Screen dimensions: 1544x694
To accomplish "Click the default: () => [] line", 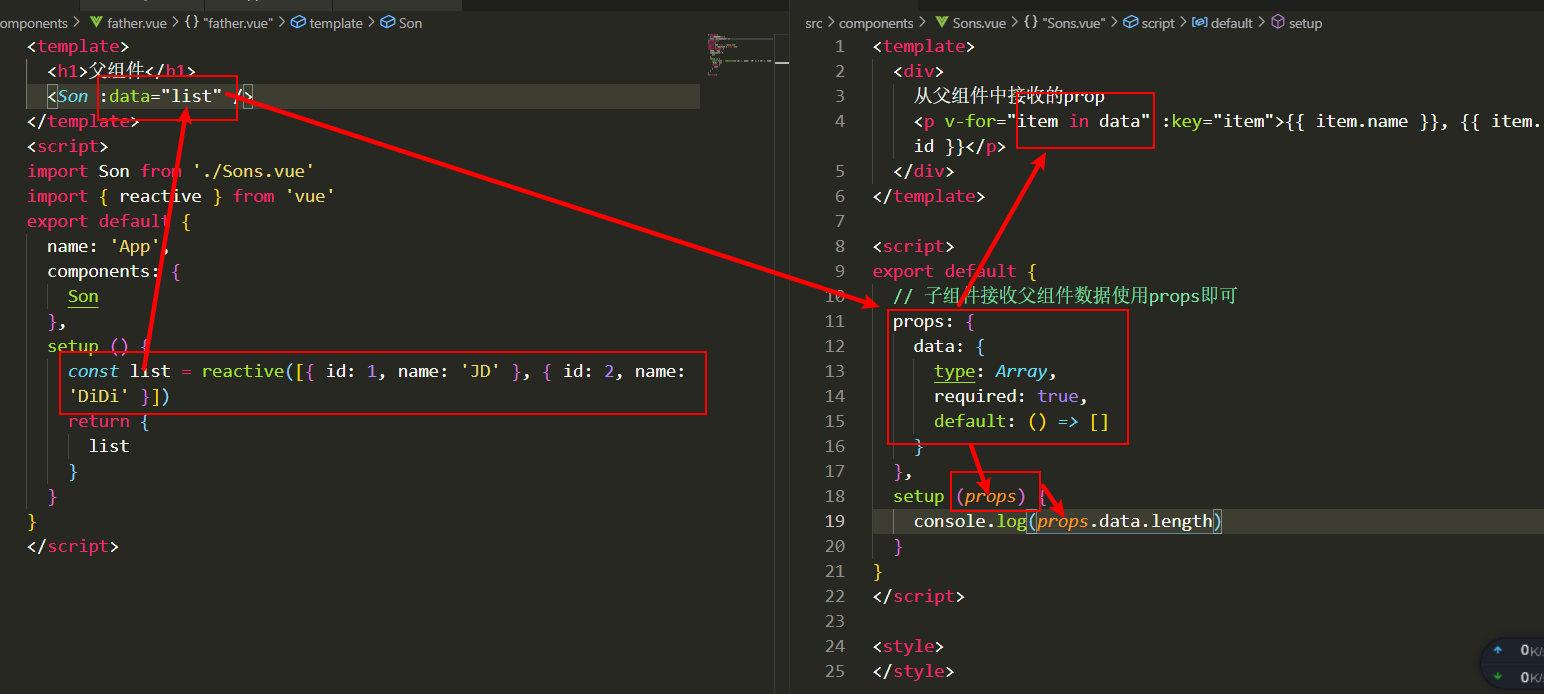I will [1021, 421].
